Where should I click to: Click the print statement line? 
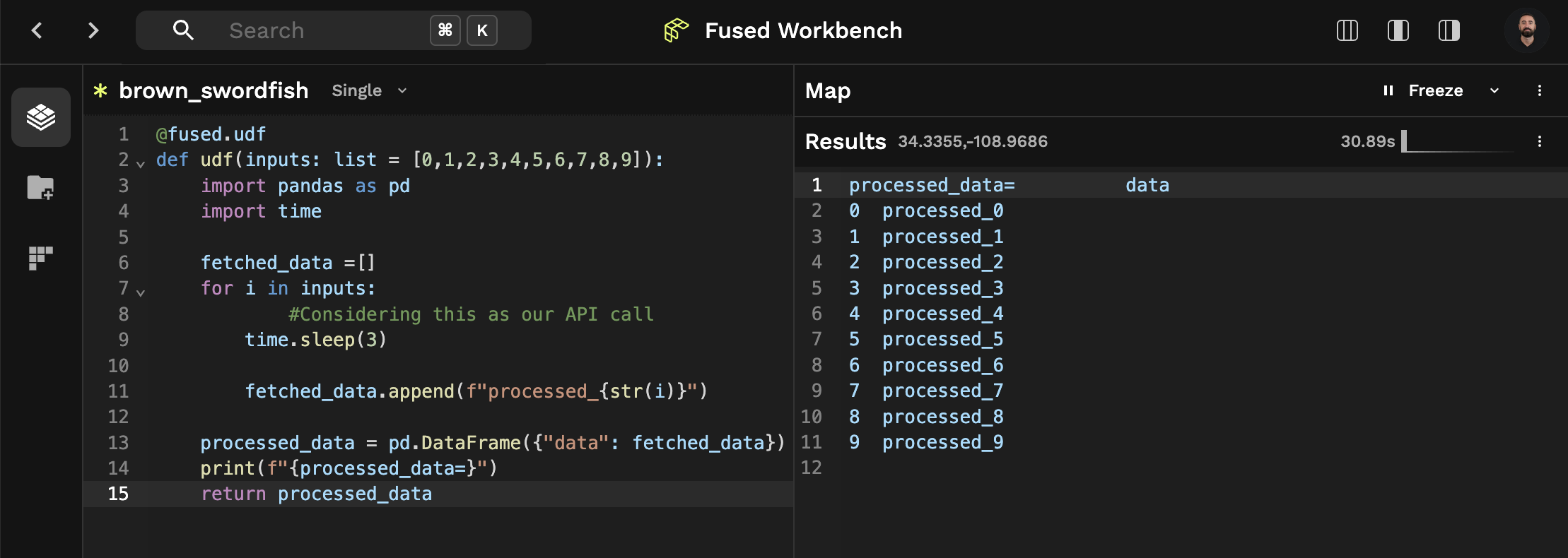349,468
